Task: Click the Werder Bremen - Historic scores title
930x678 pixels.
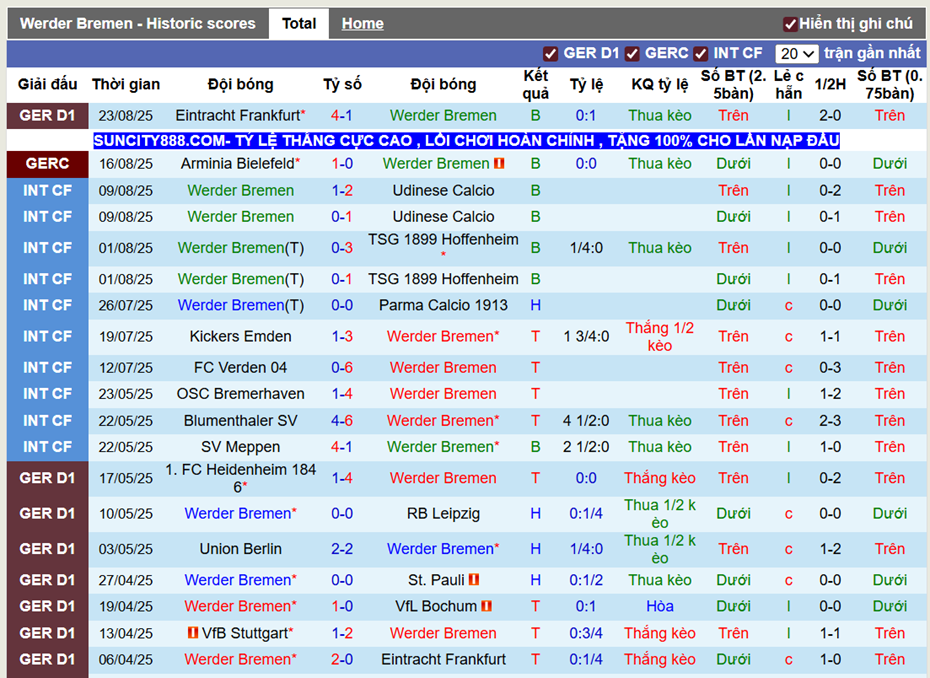Action: [138, 24]
